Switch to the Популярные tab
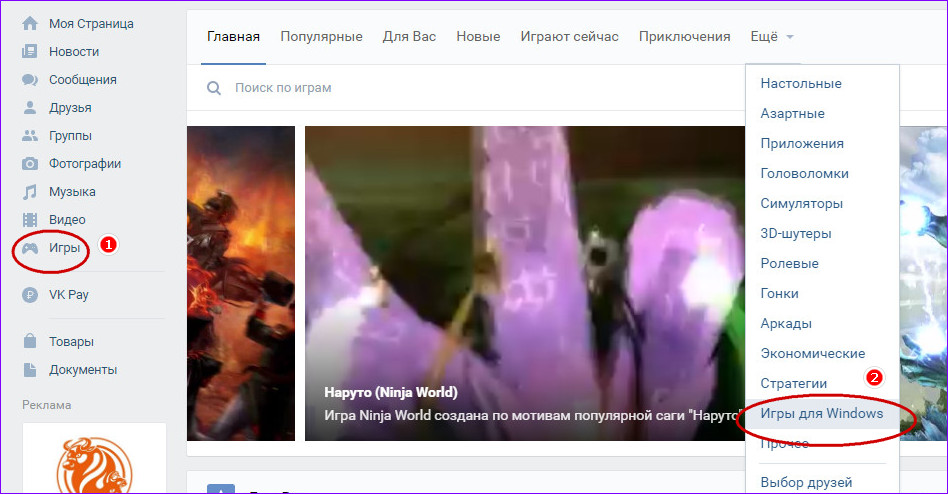The width and height of the screenshot is (948, 494). pyautogui.click(x=322, y=37)
